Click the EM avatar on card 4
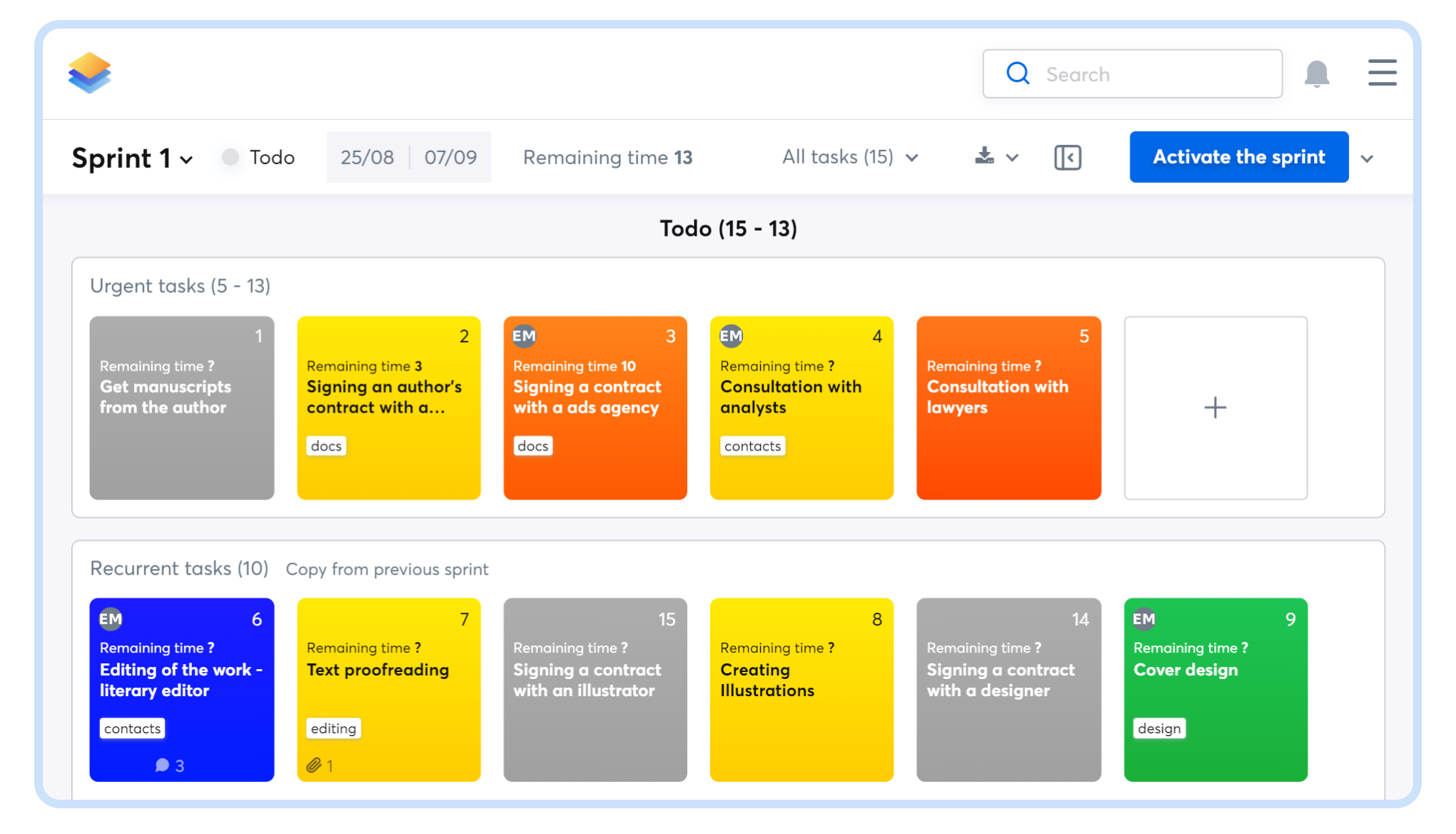This screenshot has width=1456, height=834. pos(731,336)
